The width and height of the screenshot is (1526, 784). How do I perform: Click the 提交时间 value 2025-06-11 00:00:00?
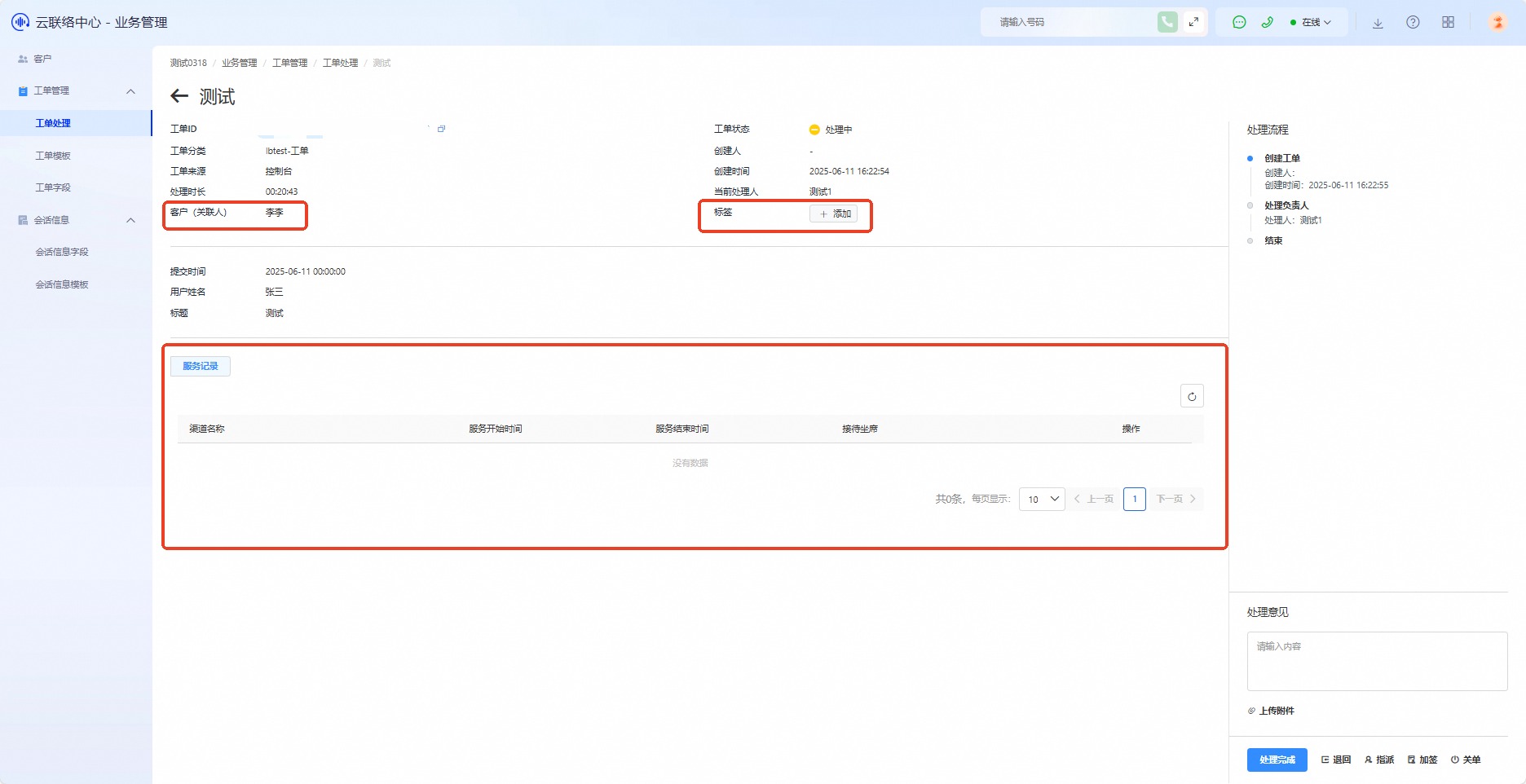tap(305, 271)
